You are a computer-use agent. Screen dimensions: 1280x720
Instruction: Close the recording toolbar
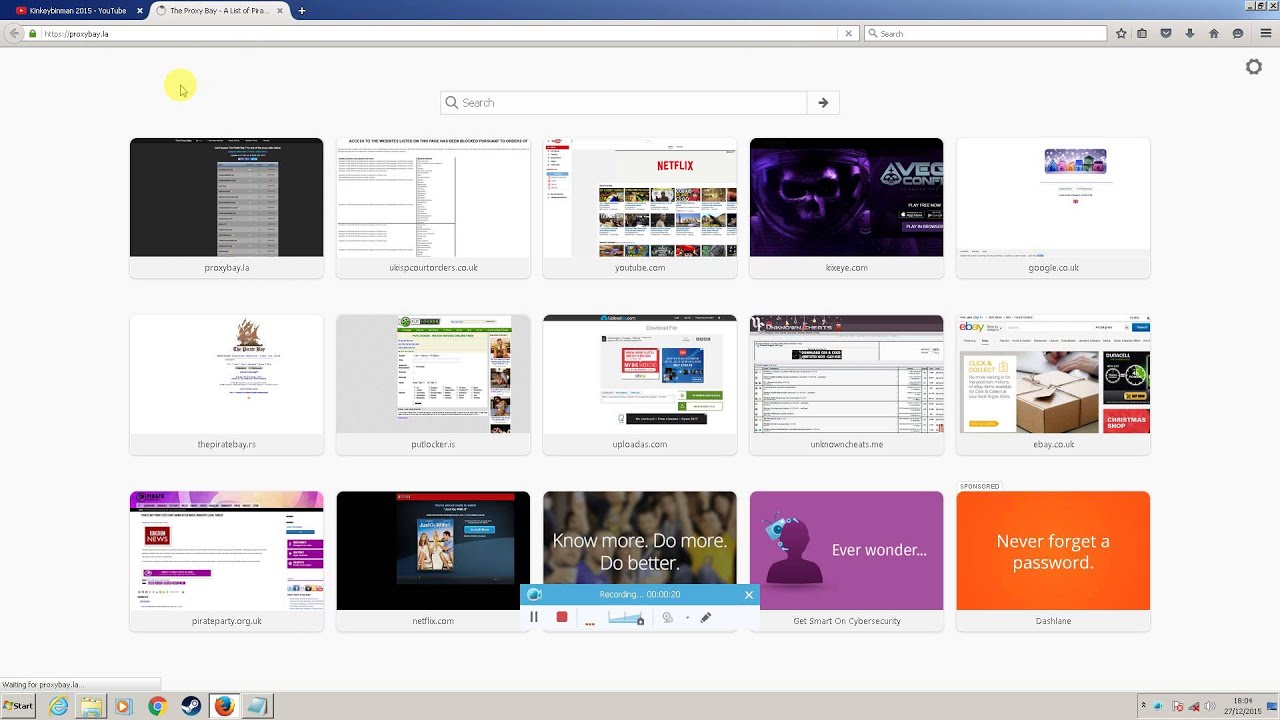click(x=749, y=594)
